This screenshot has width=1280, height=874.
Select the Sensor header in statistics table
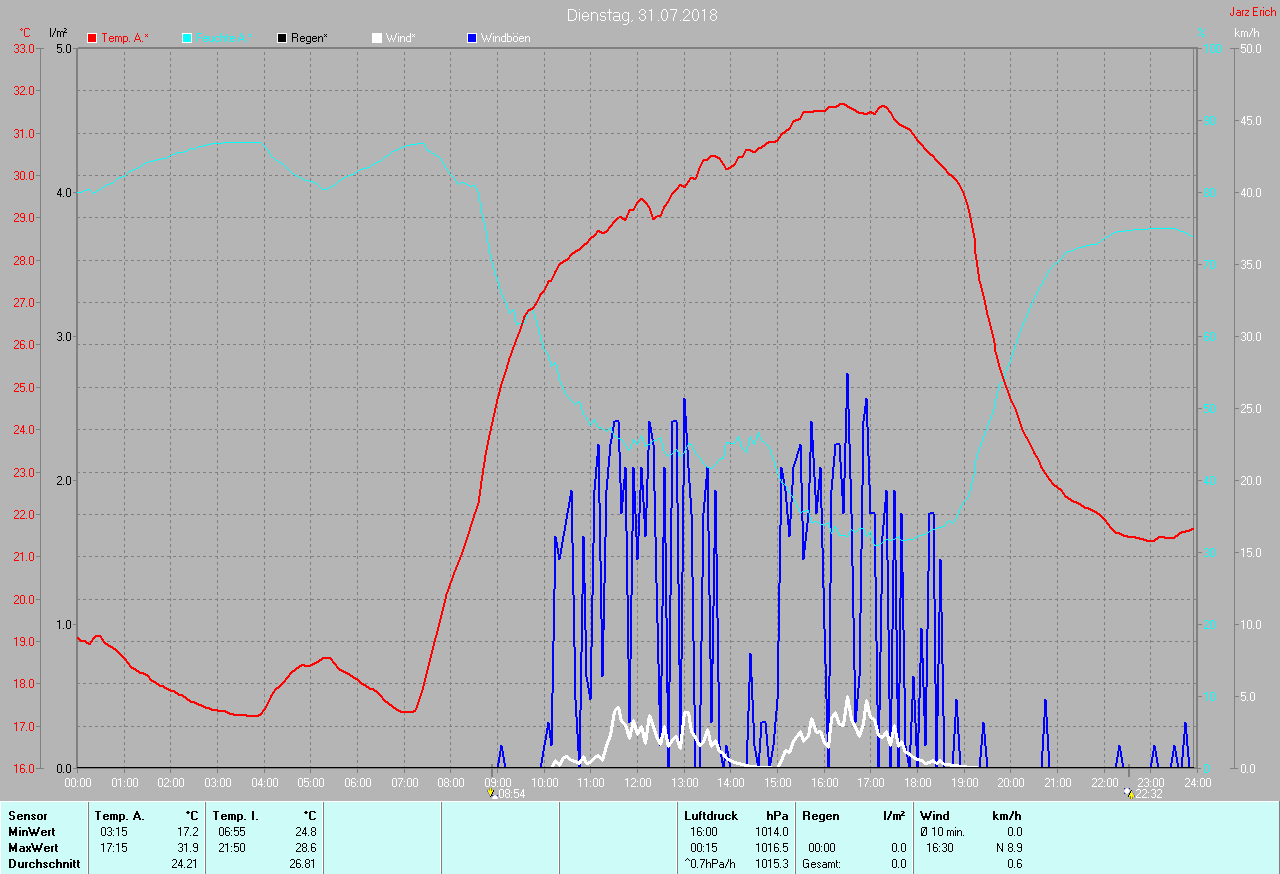[x=28, y=816]
